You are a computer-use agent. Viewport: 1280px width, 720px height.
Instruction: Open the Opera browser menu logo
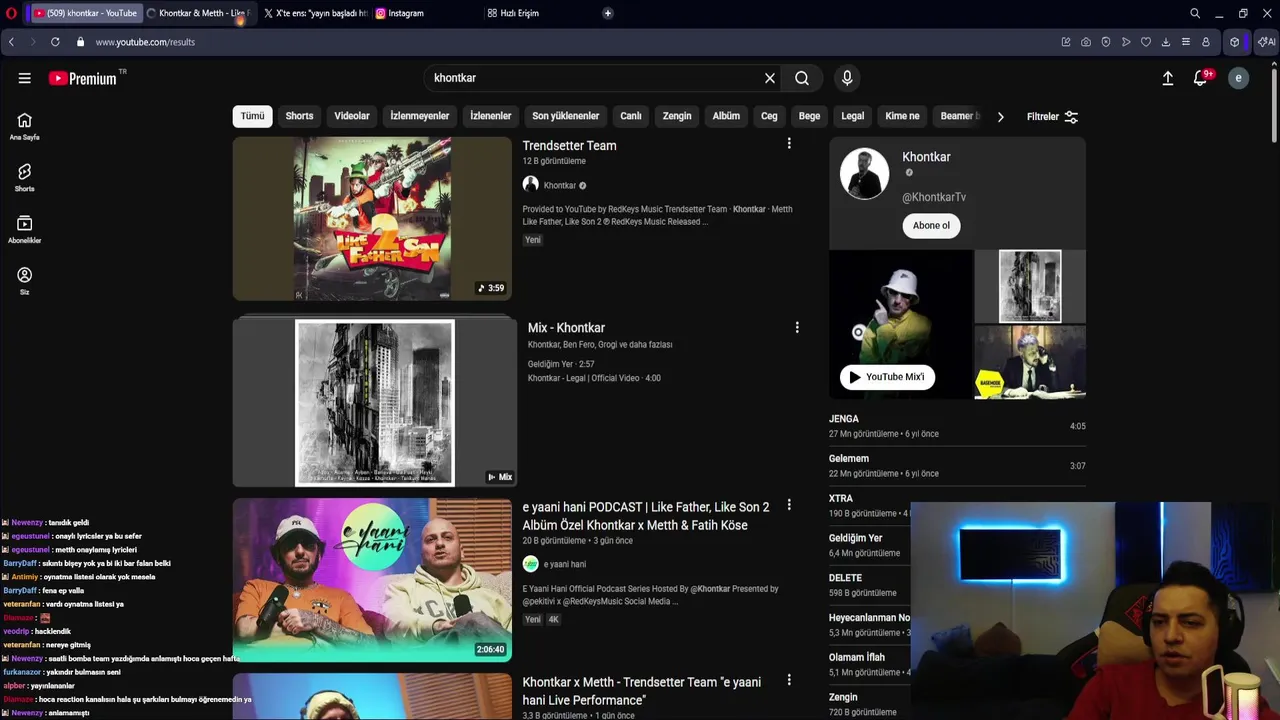click(x=11, y=13)
